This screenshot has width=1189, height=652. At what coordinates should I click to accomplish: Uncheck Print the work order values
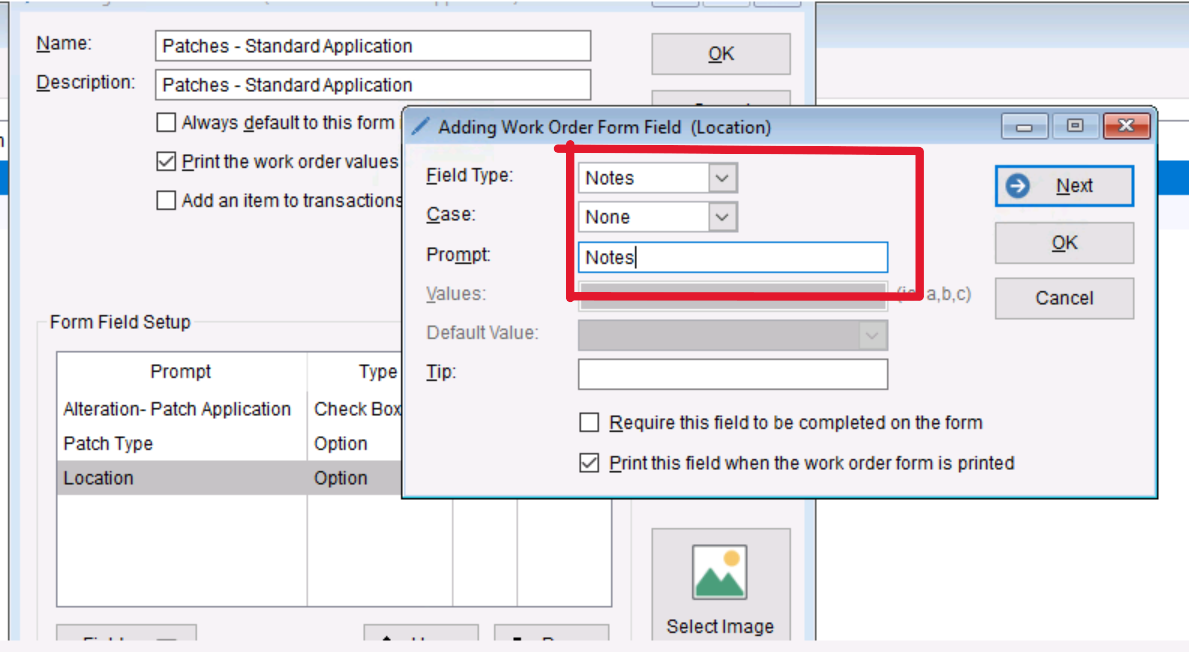[x=166, y=161]
